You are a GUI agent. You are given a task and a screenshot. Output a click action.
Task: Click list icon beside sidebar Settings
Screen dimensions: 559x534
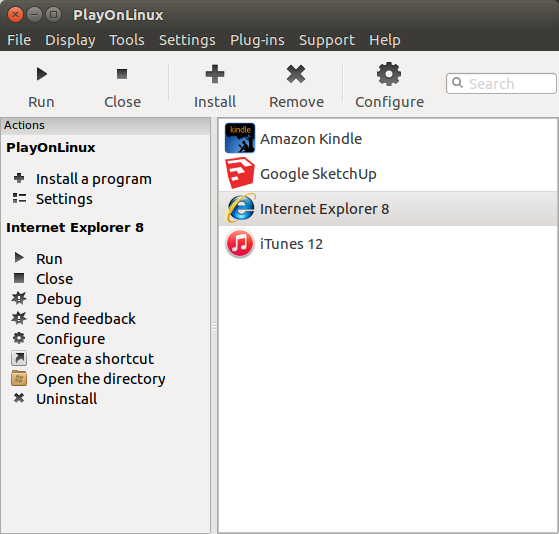pos(19,198)
